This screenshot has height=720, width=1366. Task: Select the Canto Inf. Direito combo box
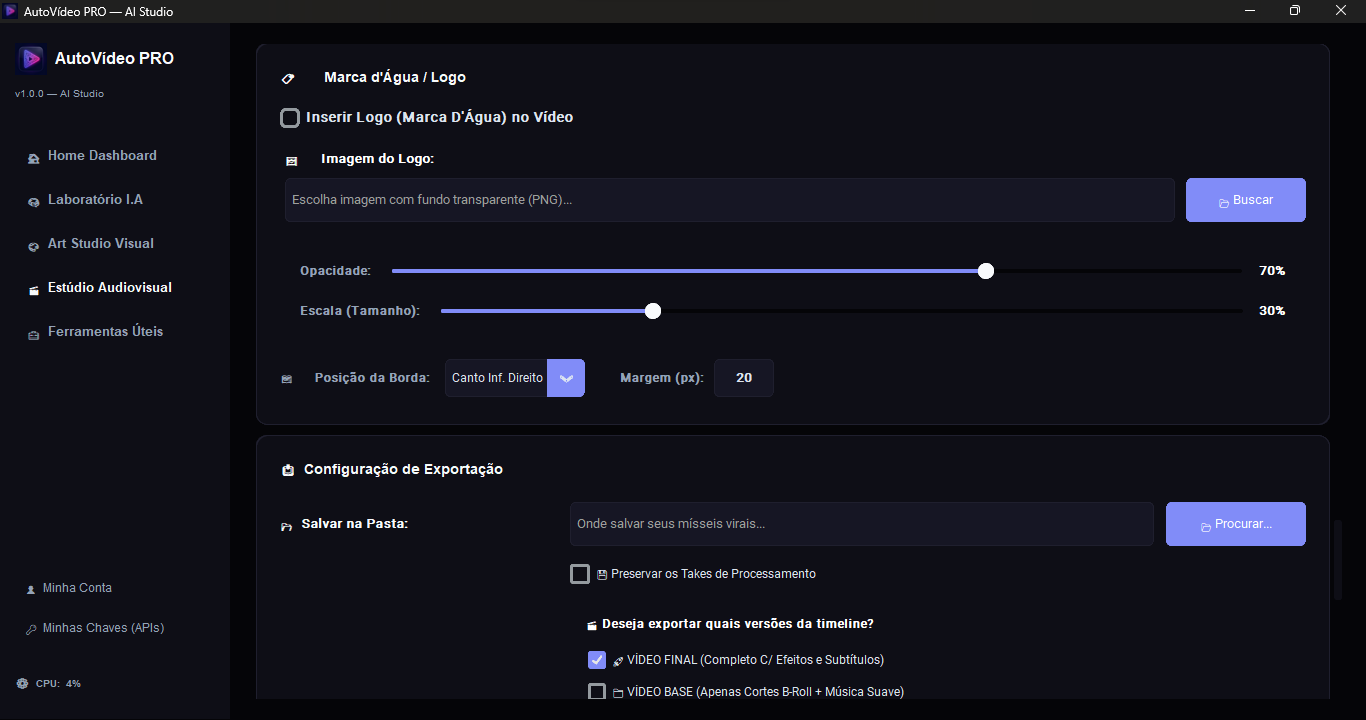pos(515,378)
